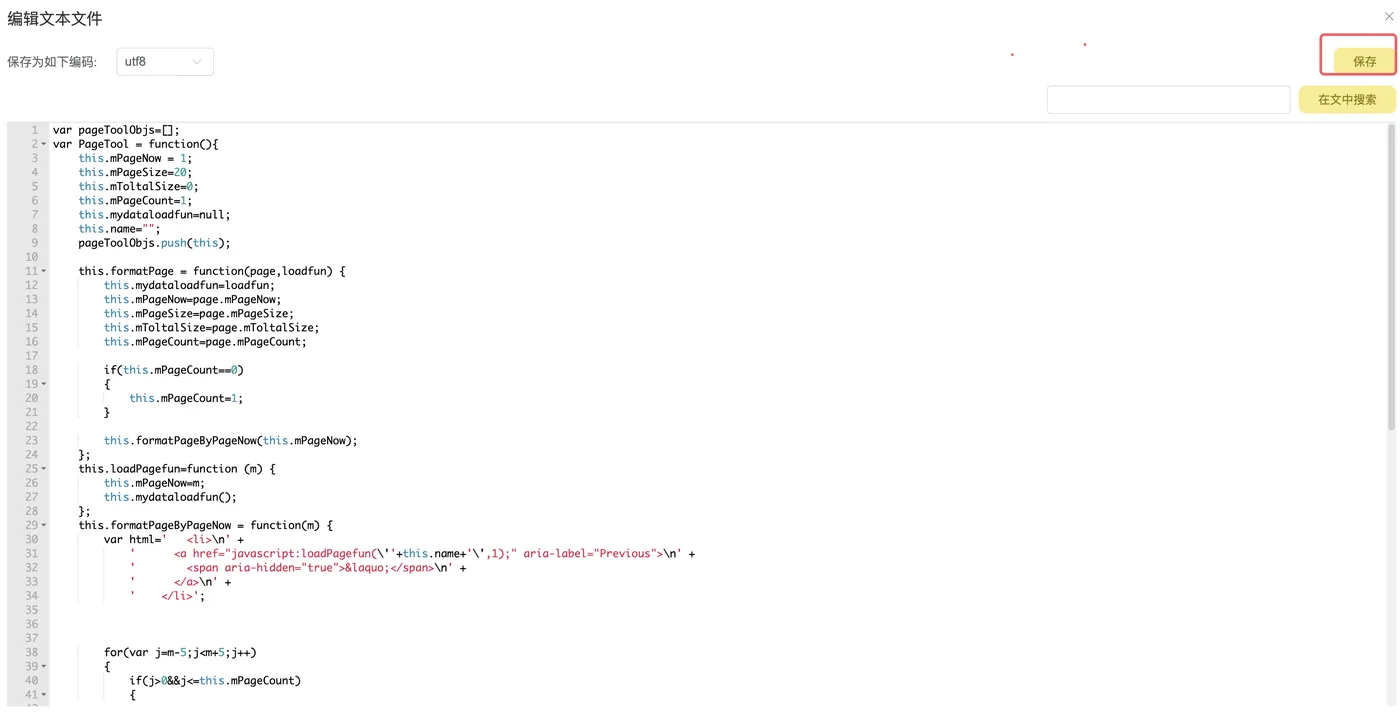This screenshot has width=1400, height=713.
Task: Collapse the fold arrow at line 41
Action: tap(44, 694)
